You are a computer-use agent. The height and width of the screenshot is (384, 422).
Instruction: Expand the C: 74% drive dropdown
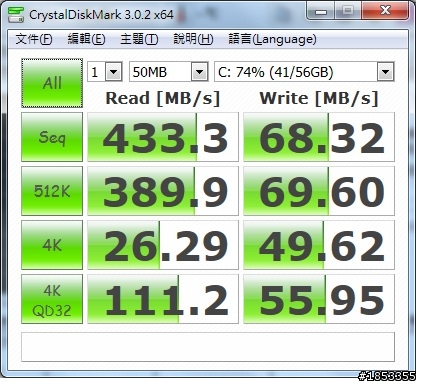pyautogui.click(x=386, y=72)
